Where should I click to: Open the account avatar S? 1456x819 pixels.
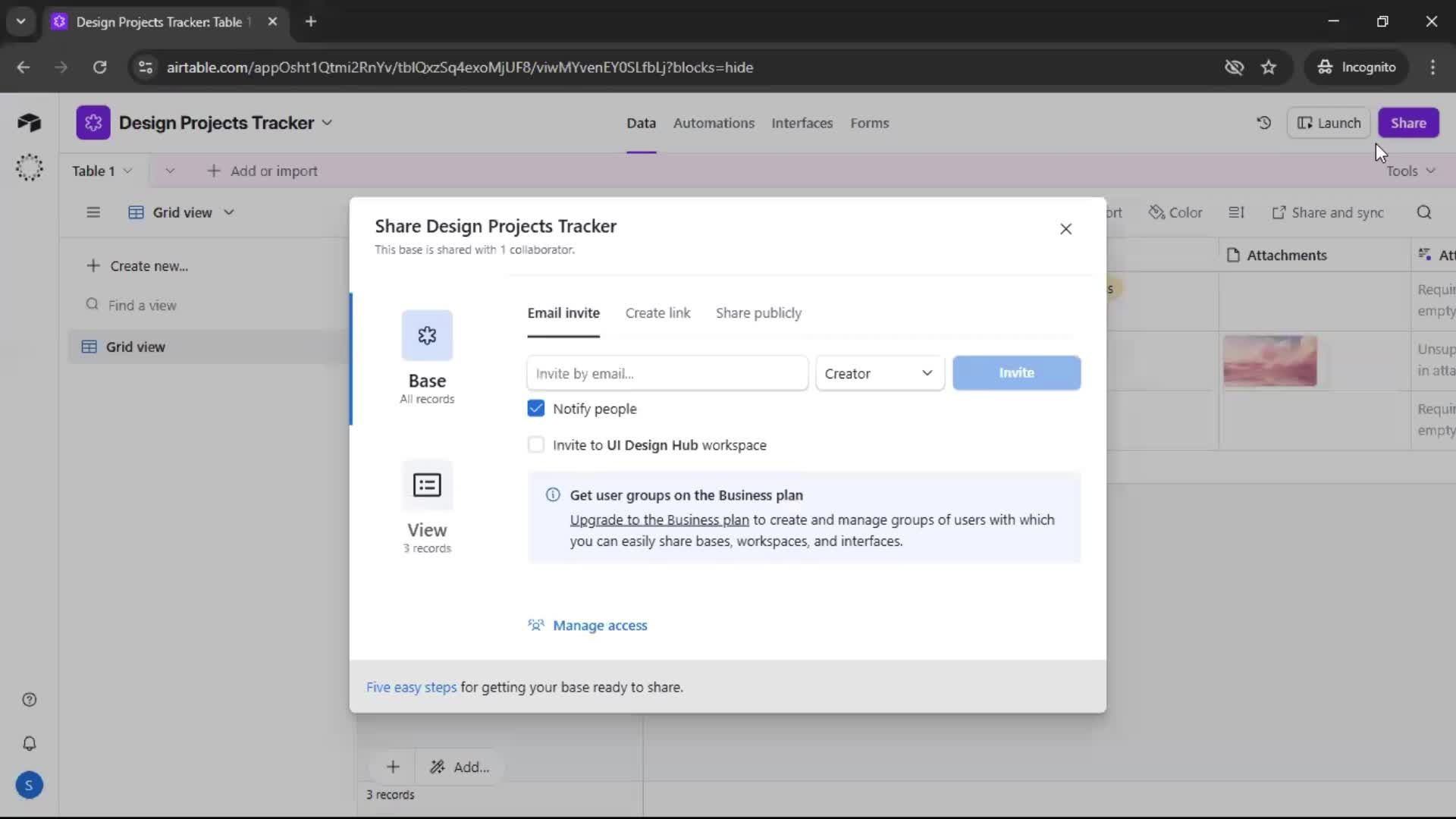pyautogui.click(x=29, y=785)
